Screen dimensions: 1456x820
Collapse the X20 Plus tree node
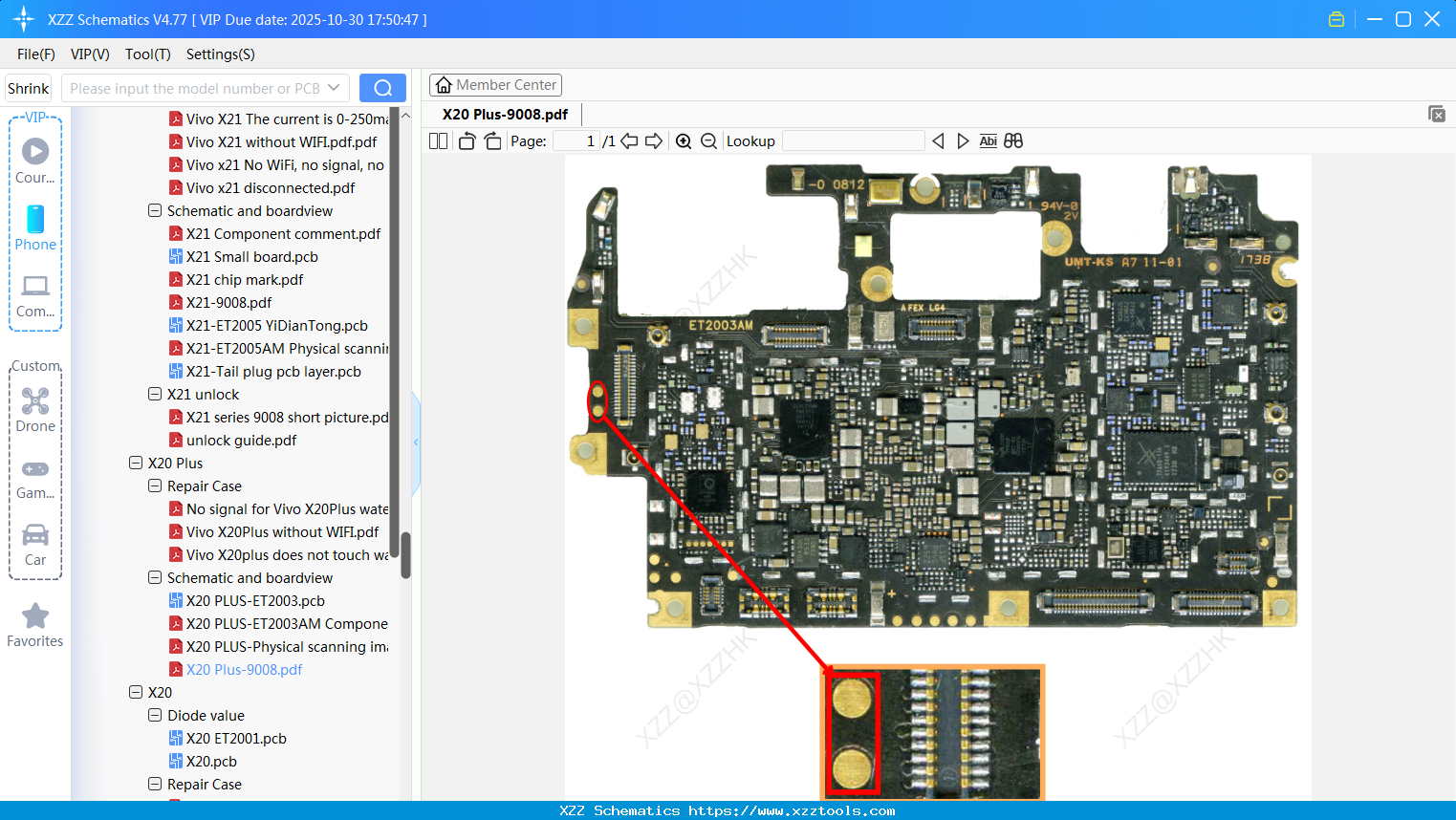click(x=136, y=464)
